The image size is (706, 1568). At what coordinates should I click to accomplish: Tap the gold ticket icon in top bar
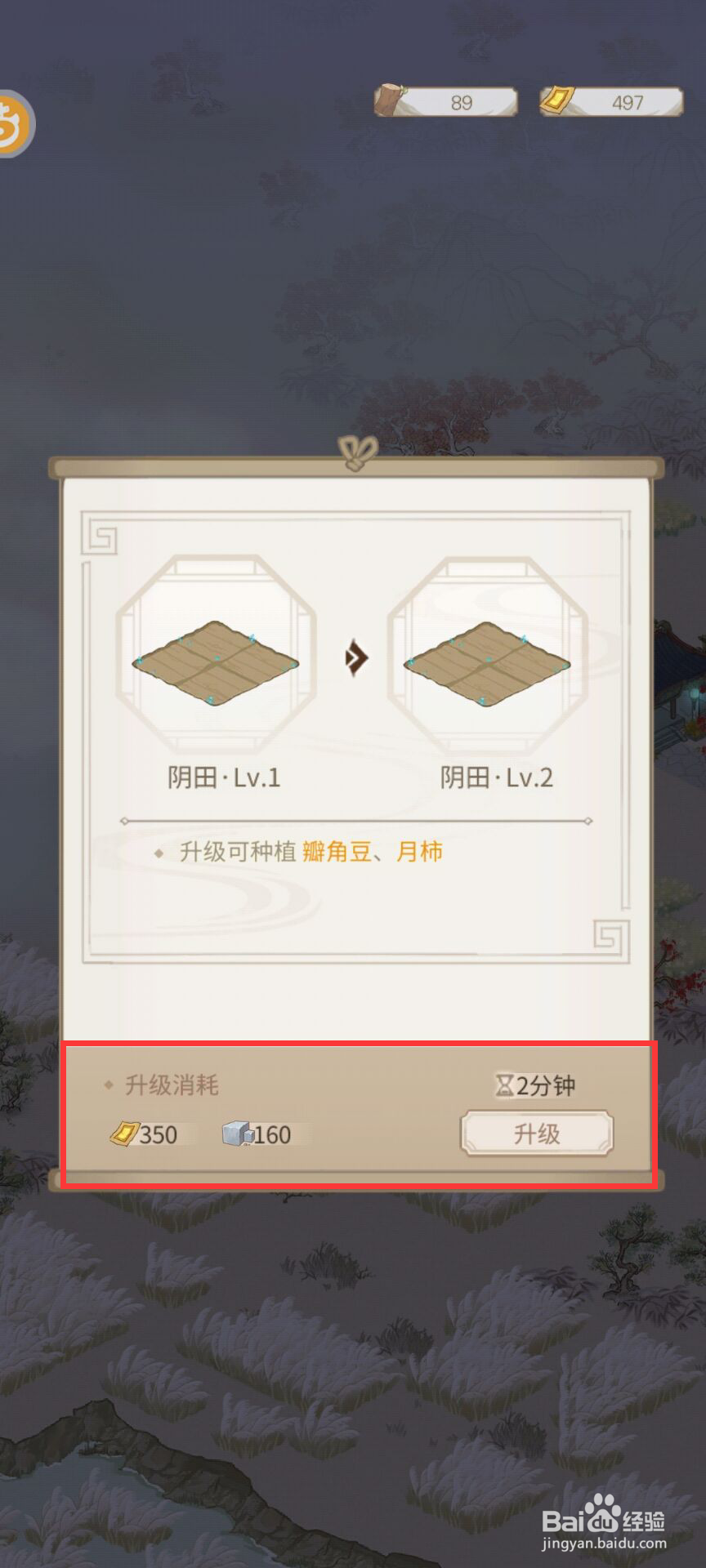[557, 100]
